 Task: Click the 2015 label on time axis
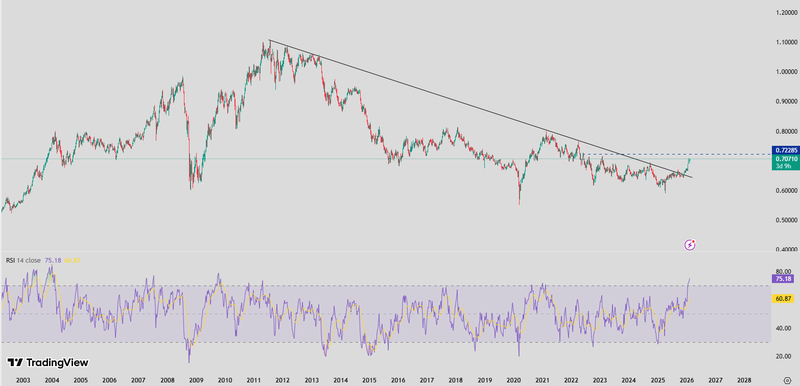coord(369,380)
